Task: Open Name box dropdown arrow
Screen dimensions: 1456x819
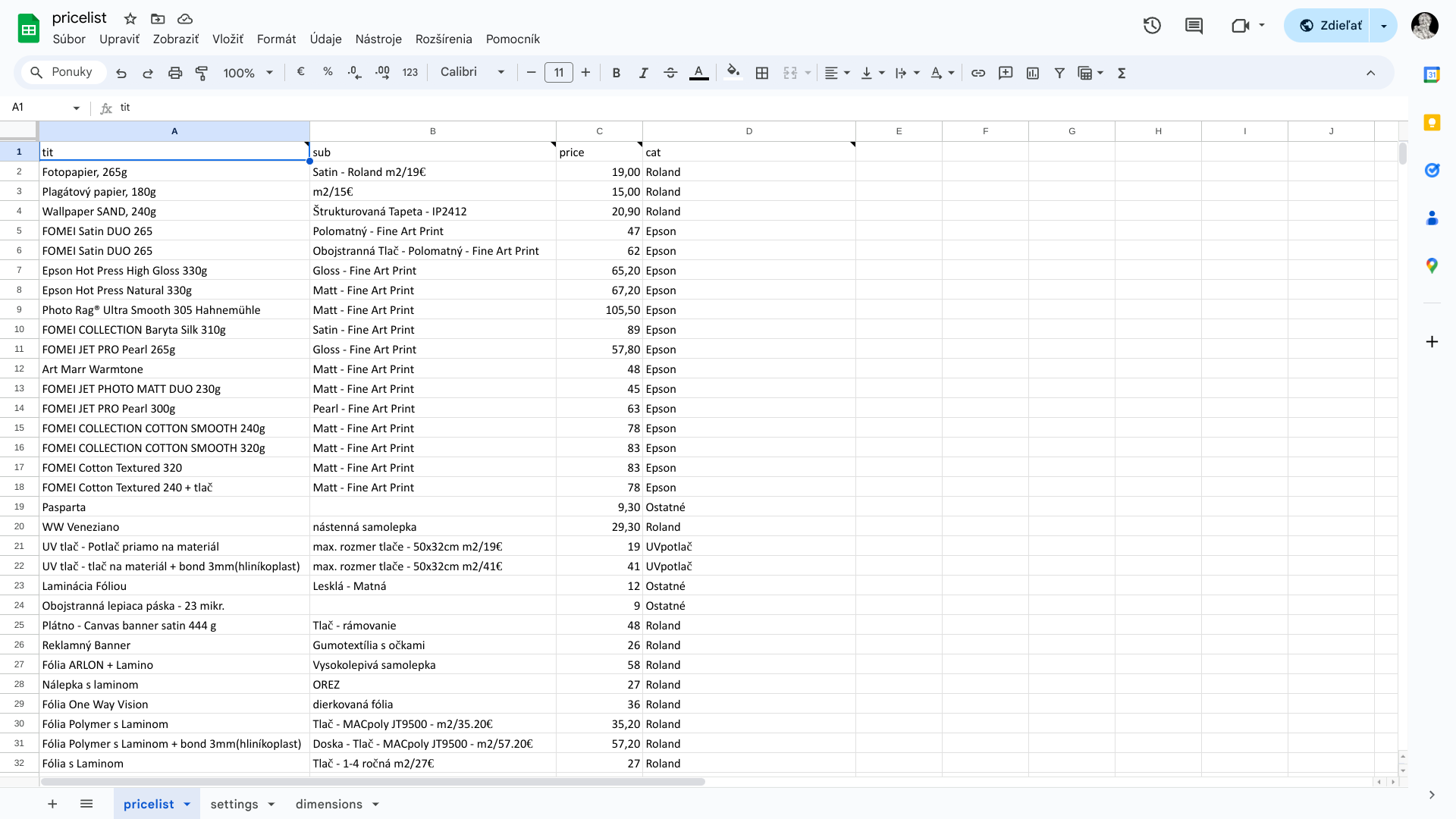Action: coord(76,108)
